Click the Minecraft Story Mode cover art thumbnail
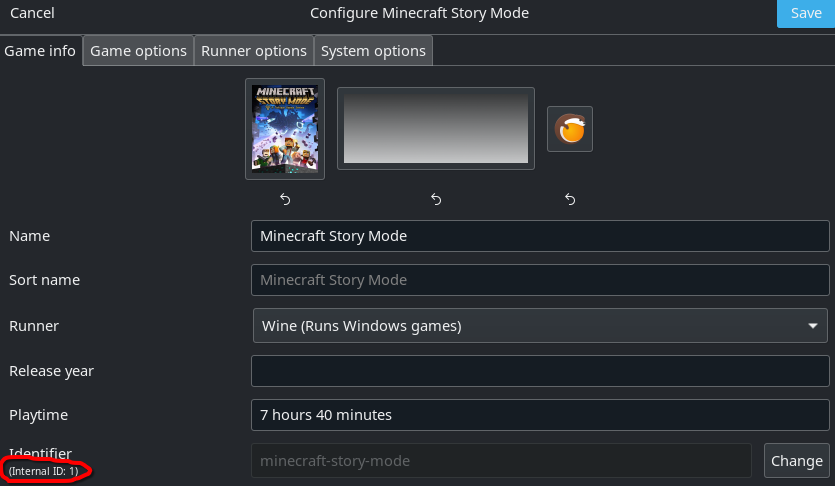Screen dimensions: 835x486 pos(285,129)
